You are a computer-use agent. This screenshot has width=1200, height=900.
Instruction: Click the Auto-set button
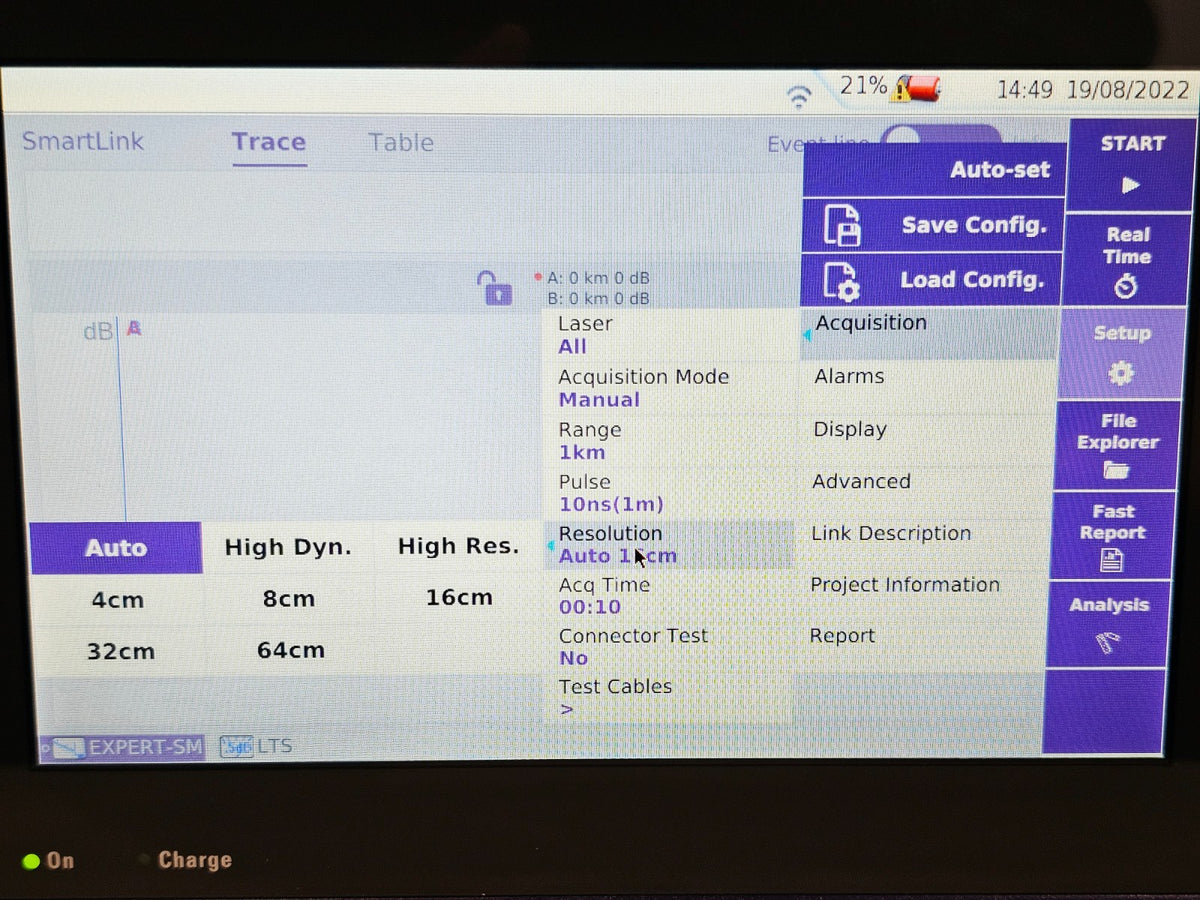(x=936, y=169)
